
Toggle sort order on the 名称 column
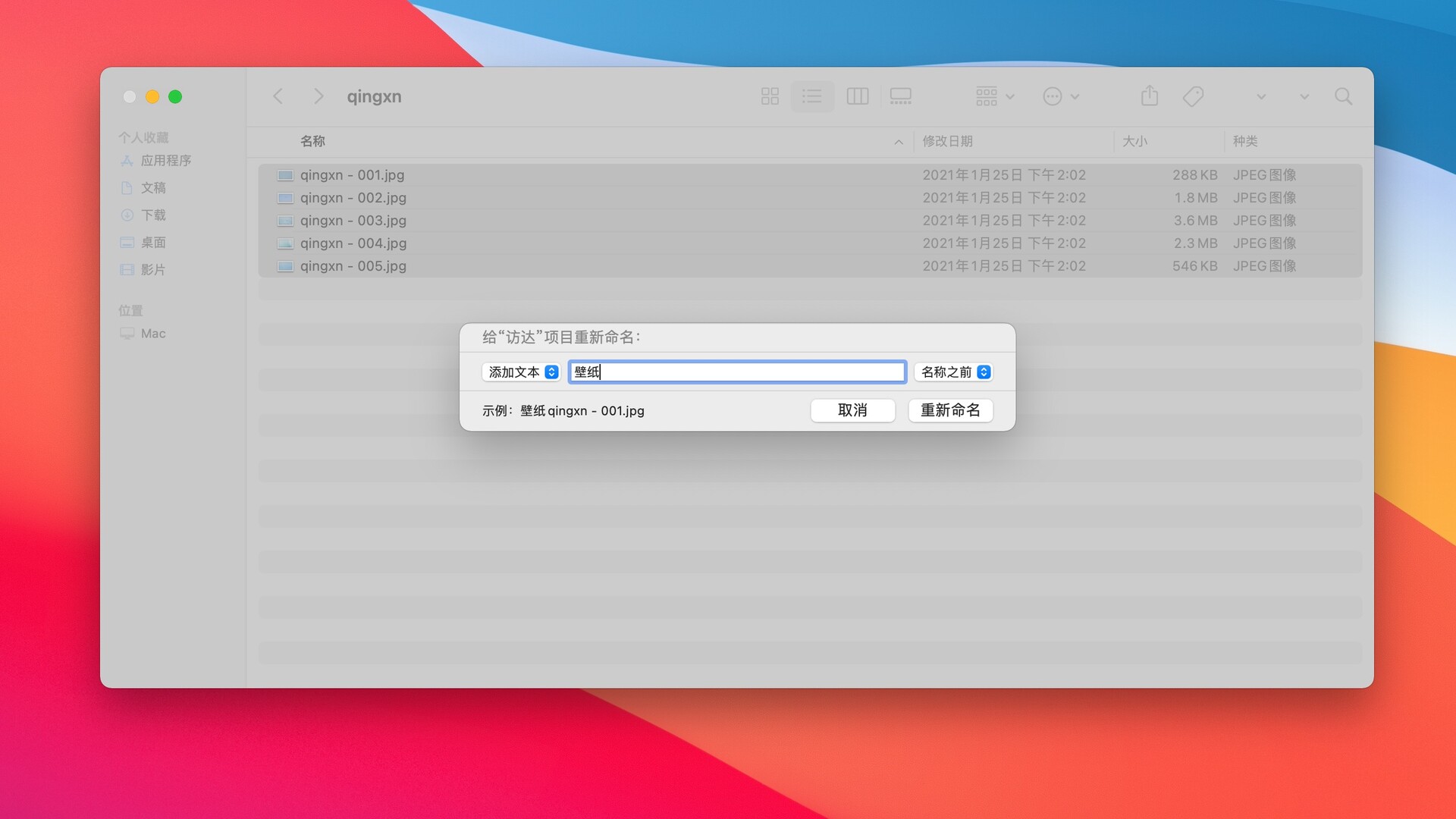pyautogui.click(x=312, y=141)
